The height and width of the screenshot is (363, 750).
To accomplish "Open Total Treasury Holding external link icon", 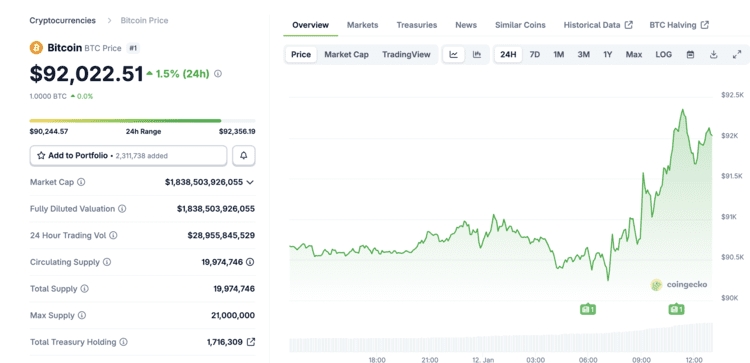I will [x=251, y=342].
